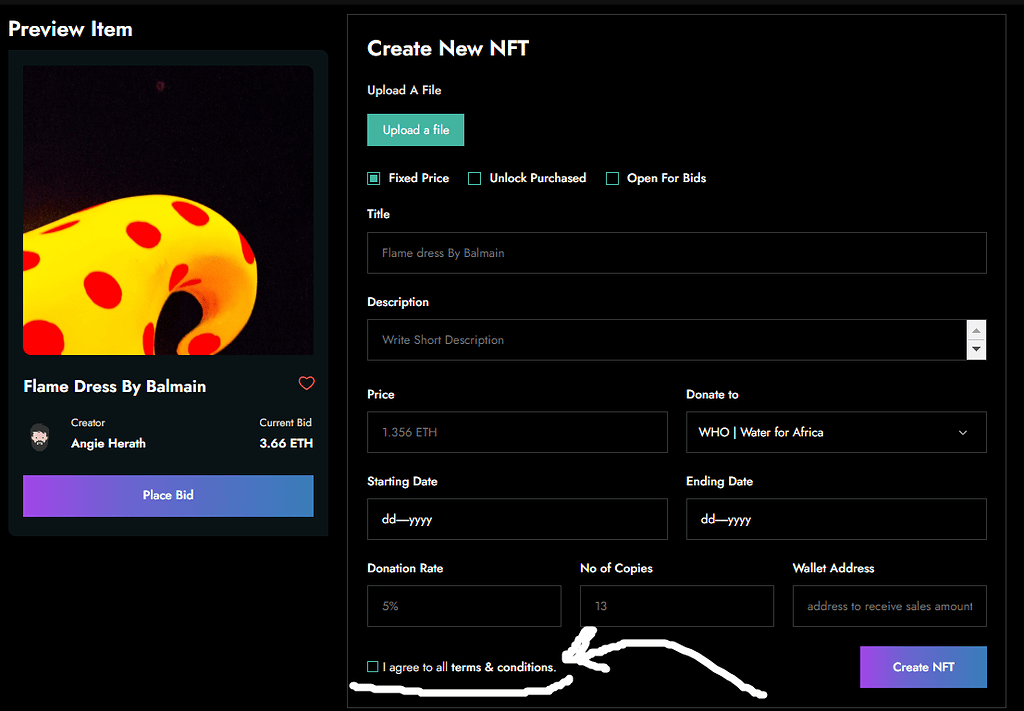
Task: Click the Price field showing 1.356 ETH
Action: click(x=517, y=432)
